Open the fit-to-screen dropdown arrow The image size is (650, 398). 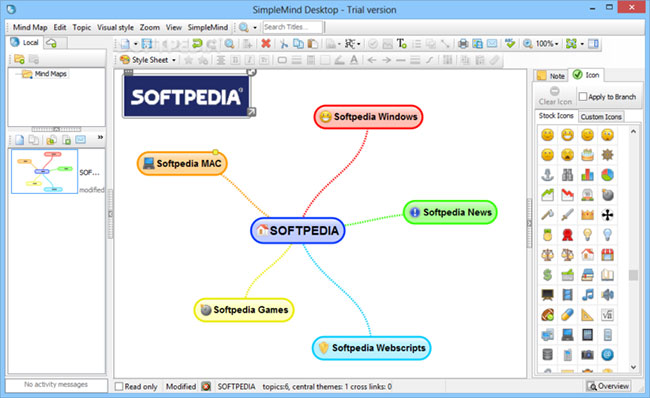[x=582, y=44]
